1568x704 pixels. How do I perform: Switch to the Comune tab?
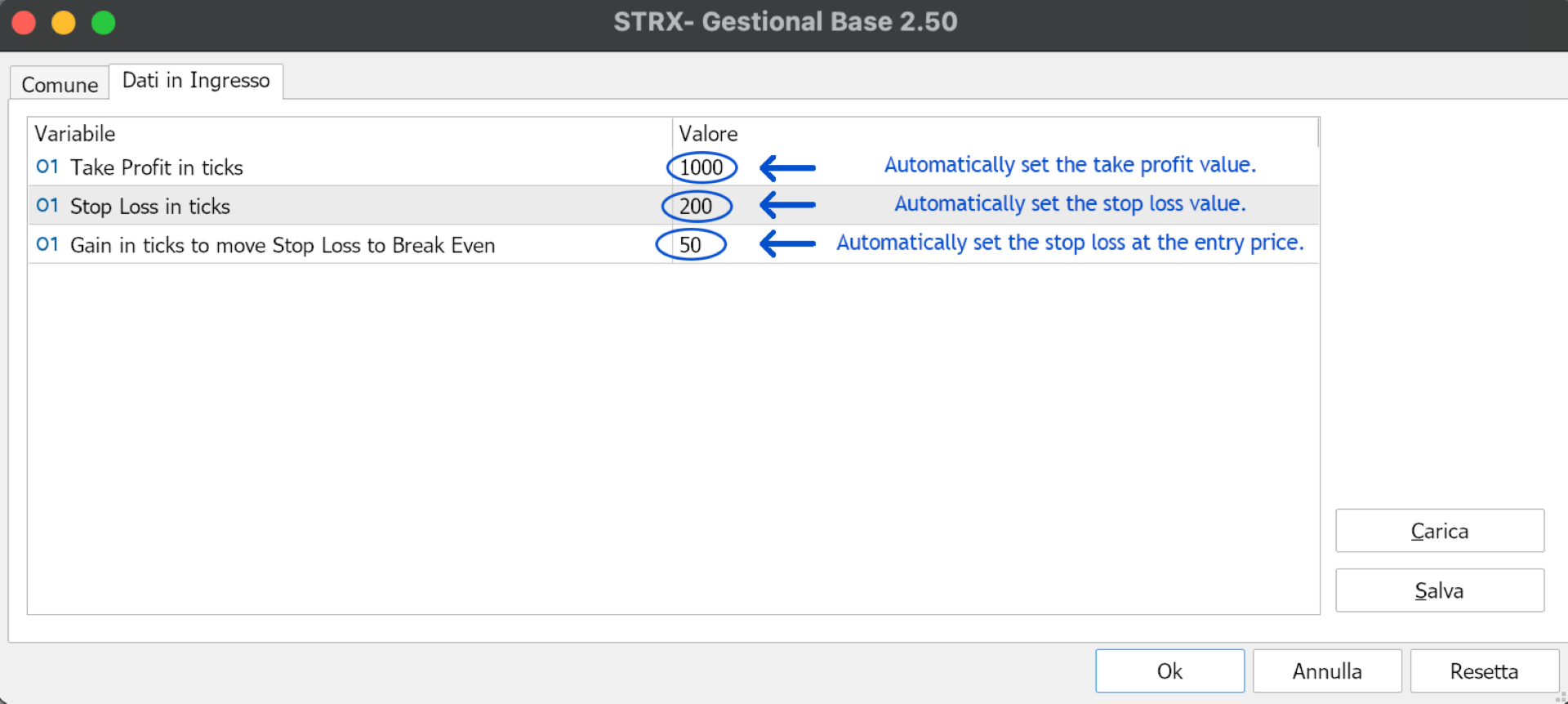click(x=59, y=82)
